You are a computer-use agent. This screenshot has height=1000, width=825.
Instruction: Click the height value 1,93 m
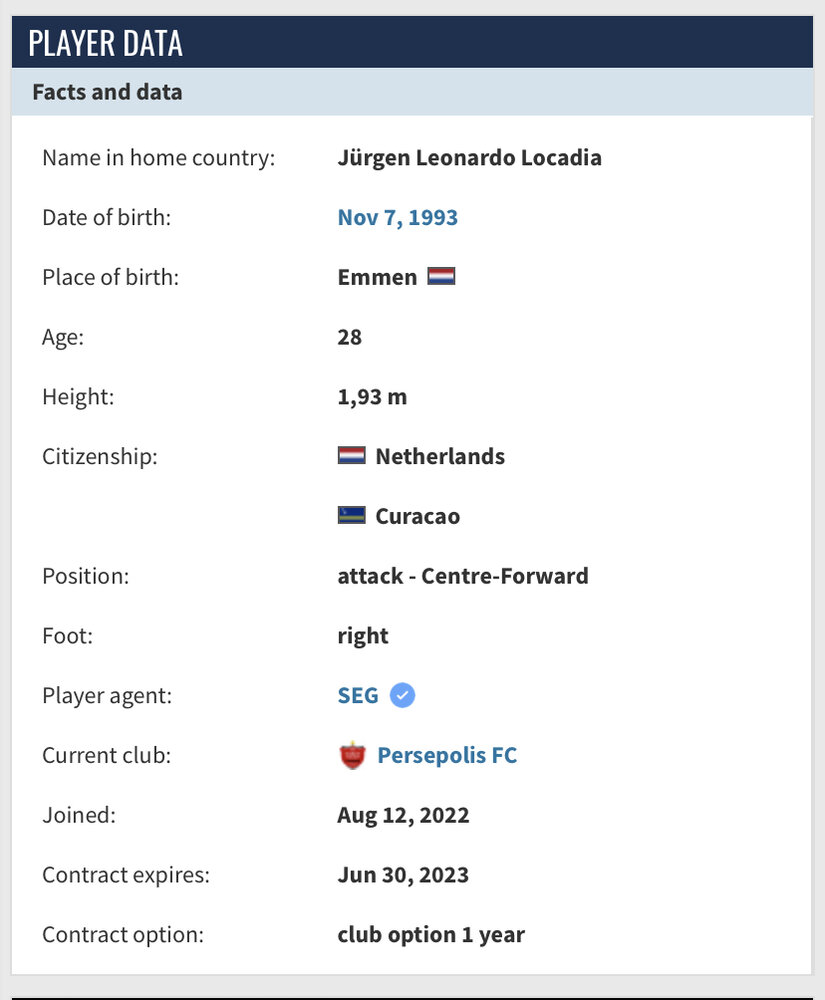point(372,396)
